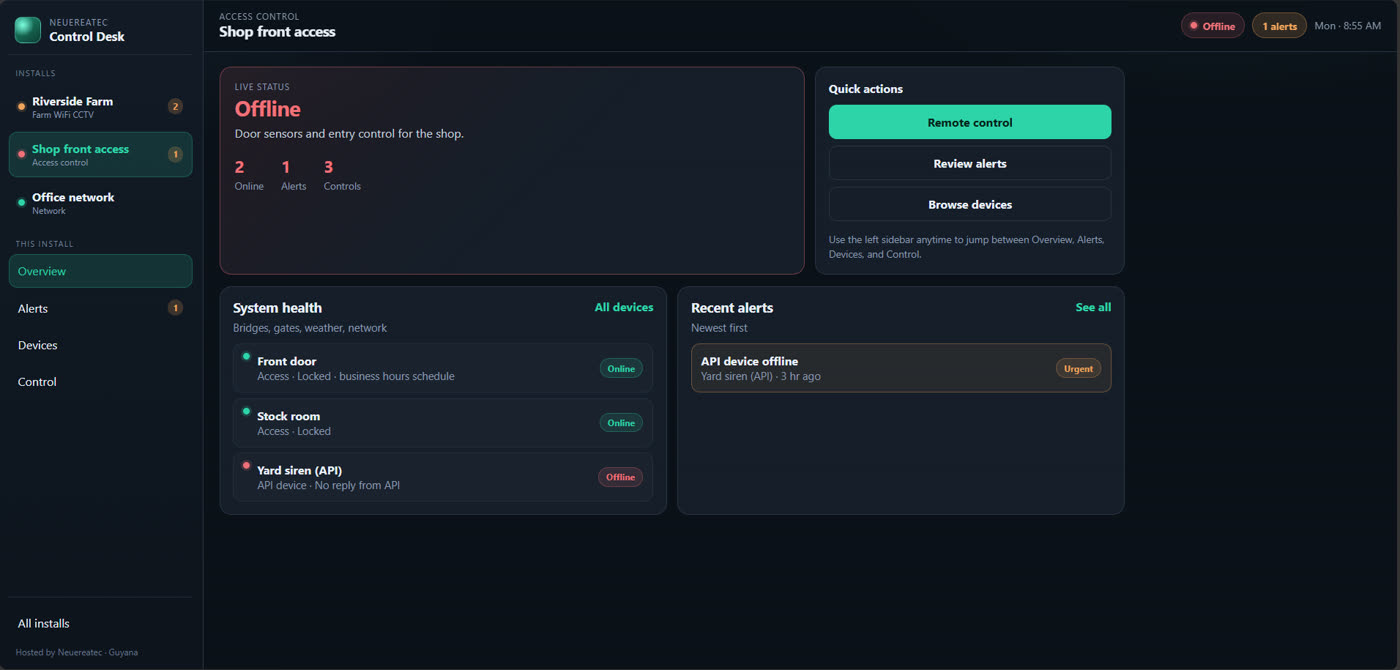The width and height of the screenshot is (1400, 670).
Task: Click the Urgent tag on the alert
Action: (x=1078, y=368)
